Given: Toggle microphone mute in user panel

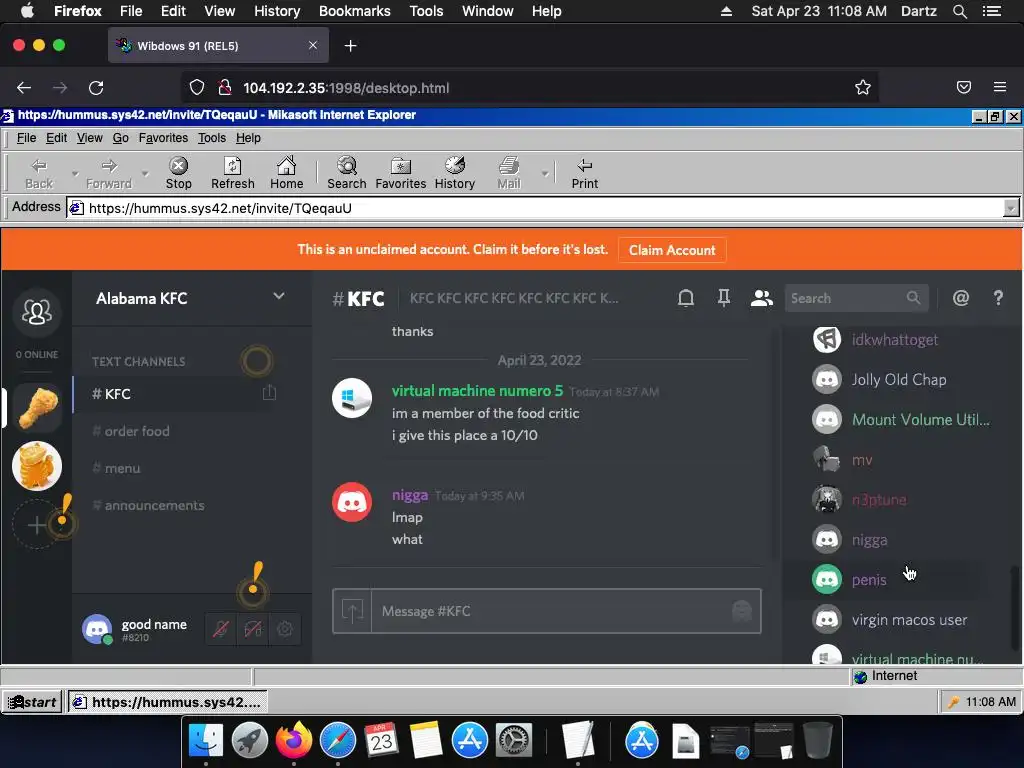Looking at the screenshot, I should [221, 629].
